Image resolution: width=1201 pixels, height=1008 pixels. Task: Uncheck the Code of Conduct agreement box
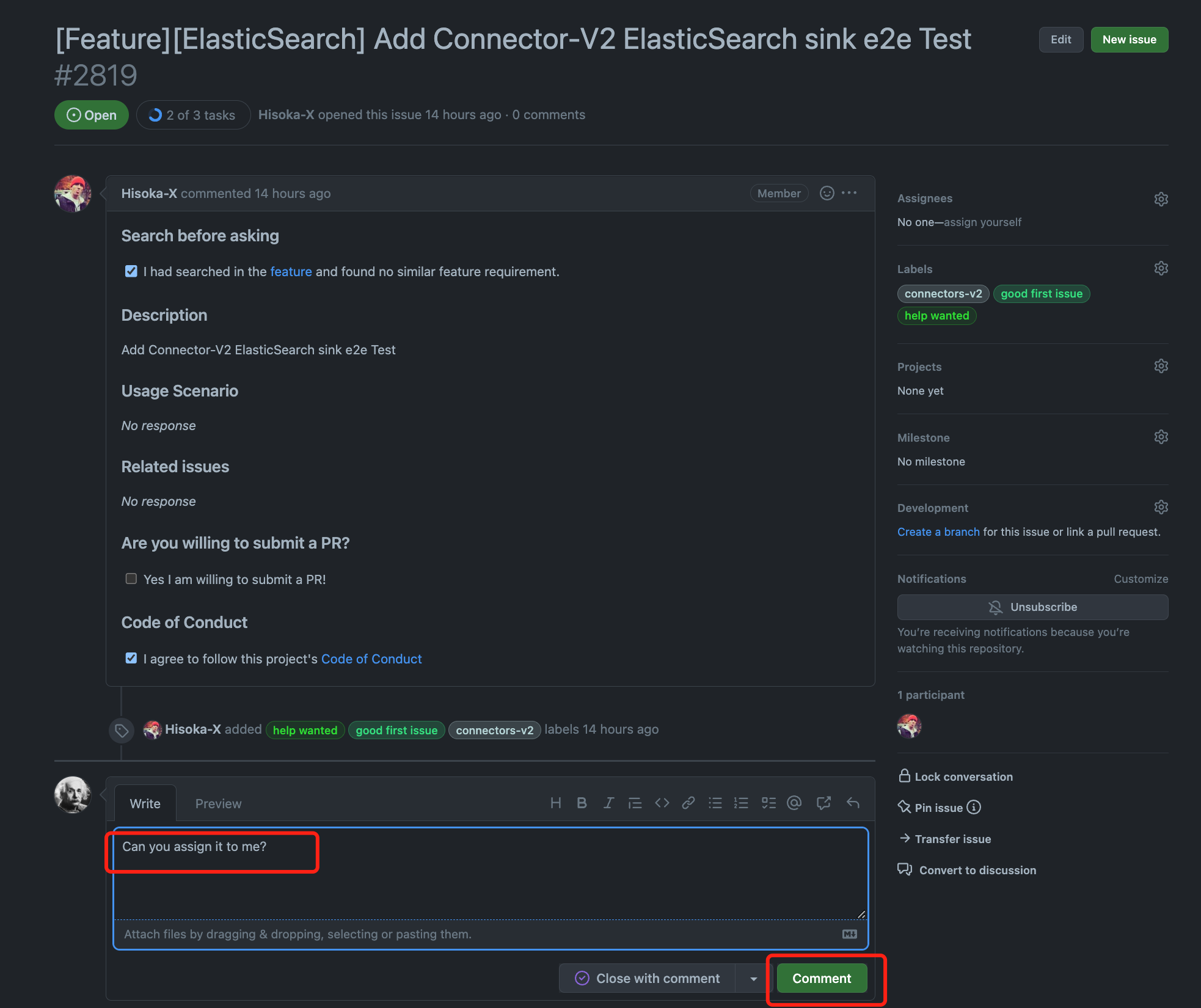click(131, 658)
